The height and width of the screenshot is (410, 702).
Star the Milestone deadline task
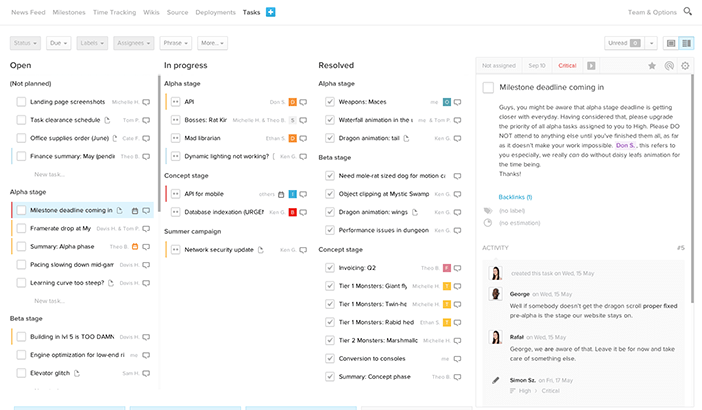(652, 66)
